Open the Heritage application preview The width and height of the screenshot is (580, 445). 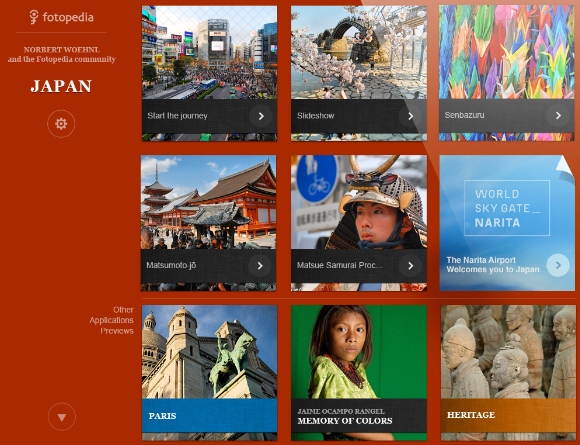click(508, 372)
